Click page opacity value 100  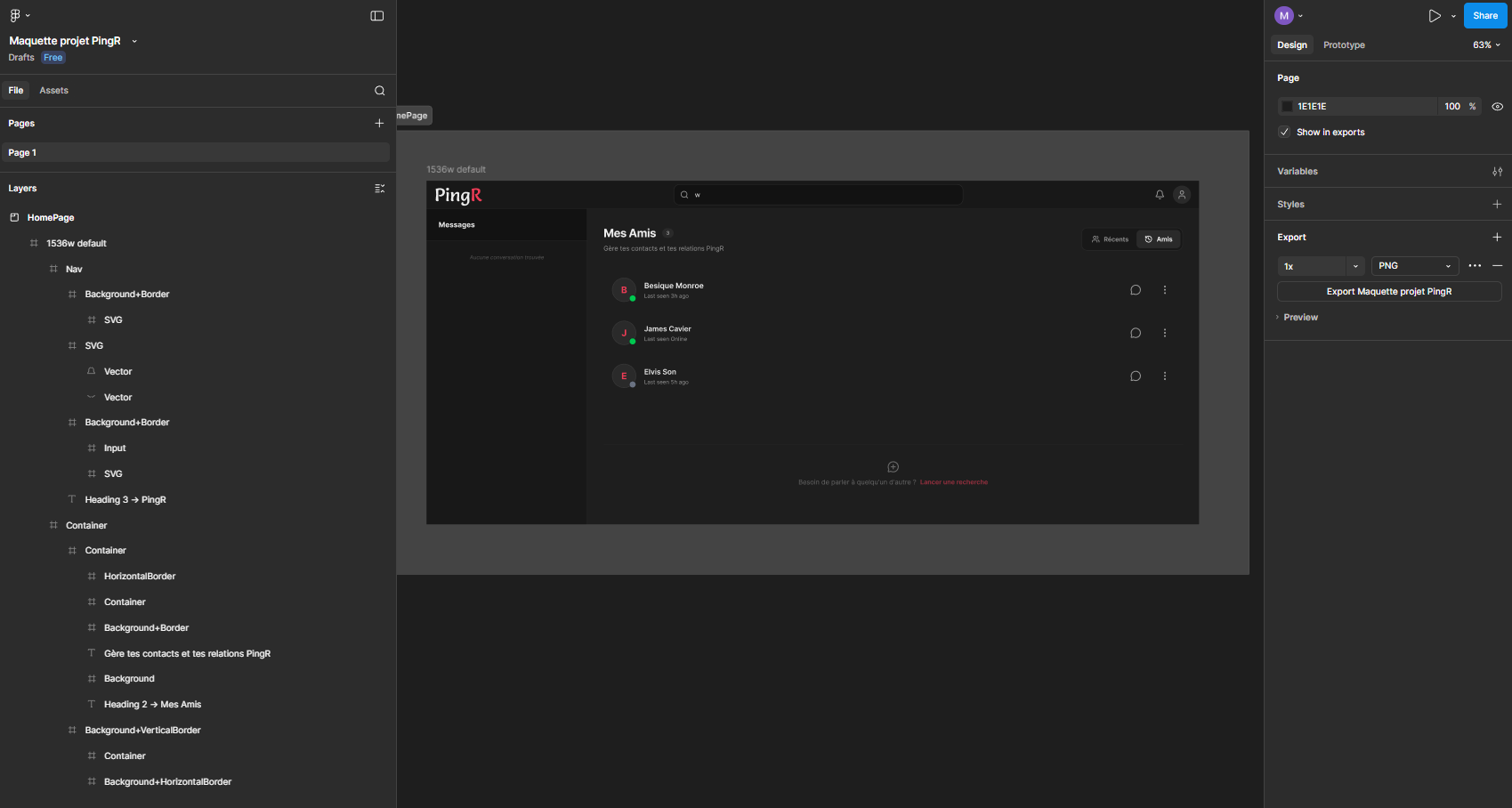pos(1452,107)
